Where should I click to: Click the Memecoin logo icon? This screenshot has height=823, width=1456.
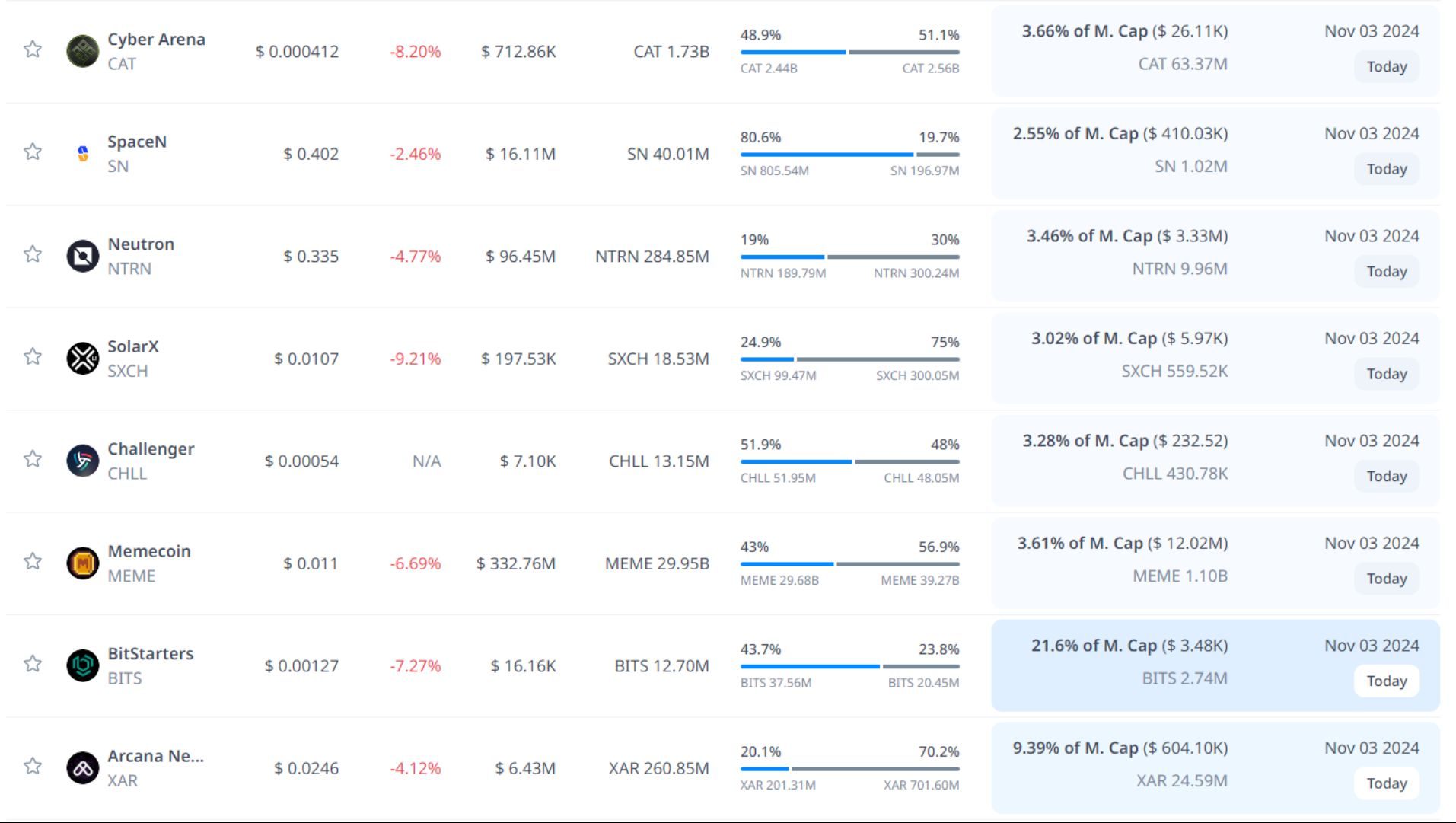[x=82, y=563]
